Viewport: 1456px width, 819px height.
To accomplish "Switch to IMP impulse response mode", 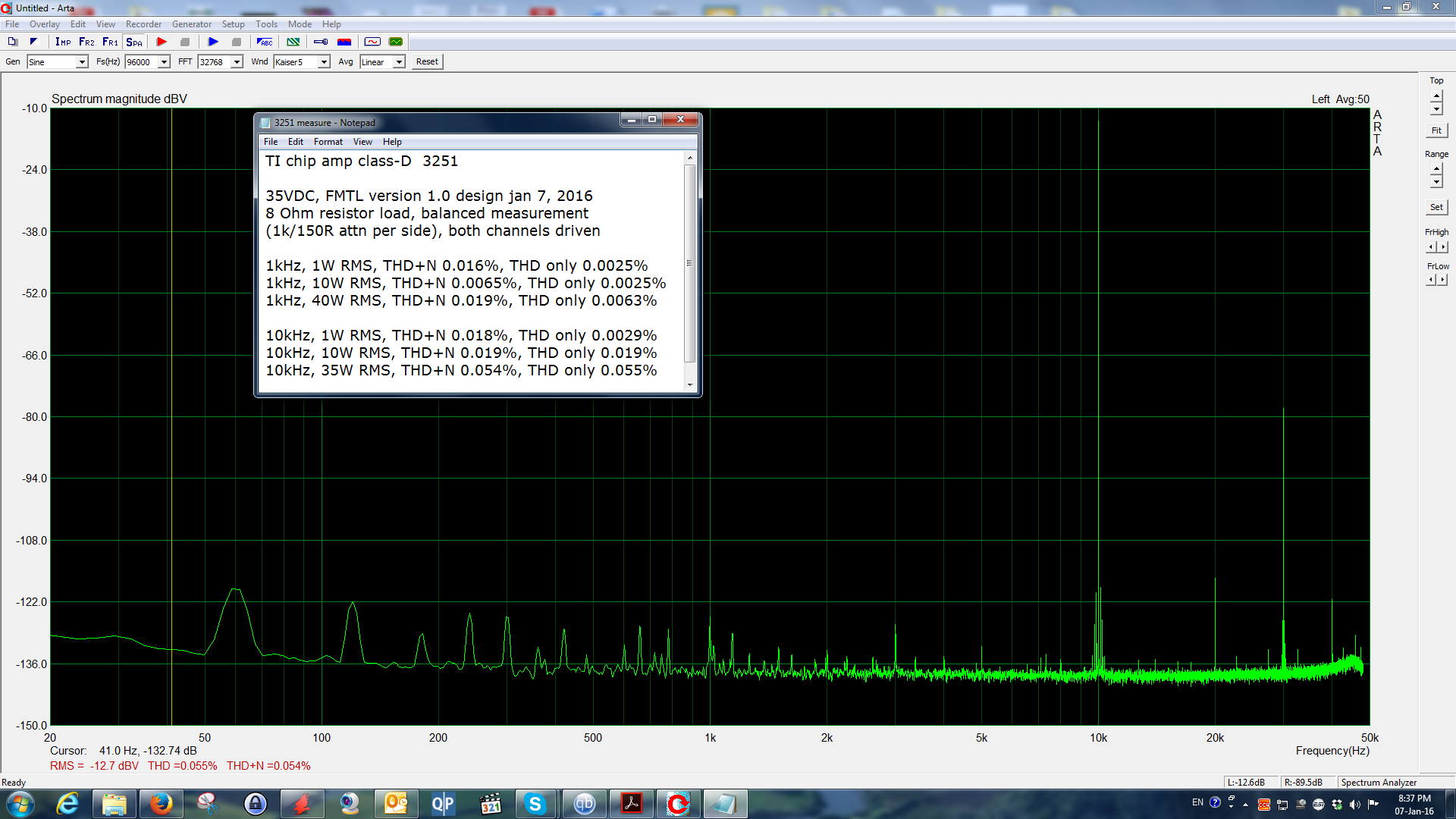I will click(63, 42).
